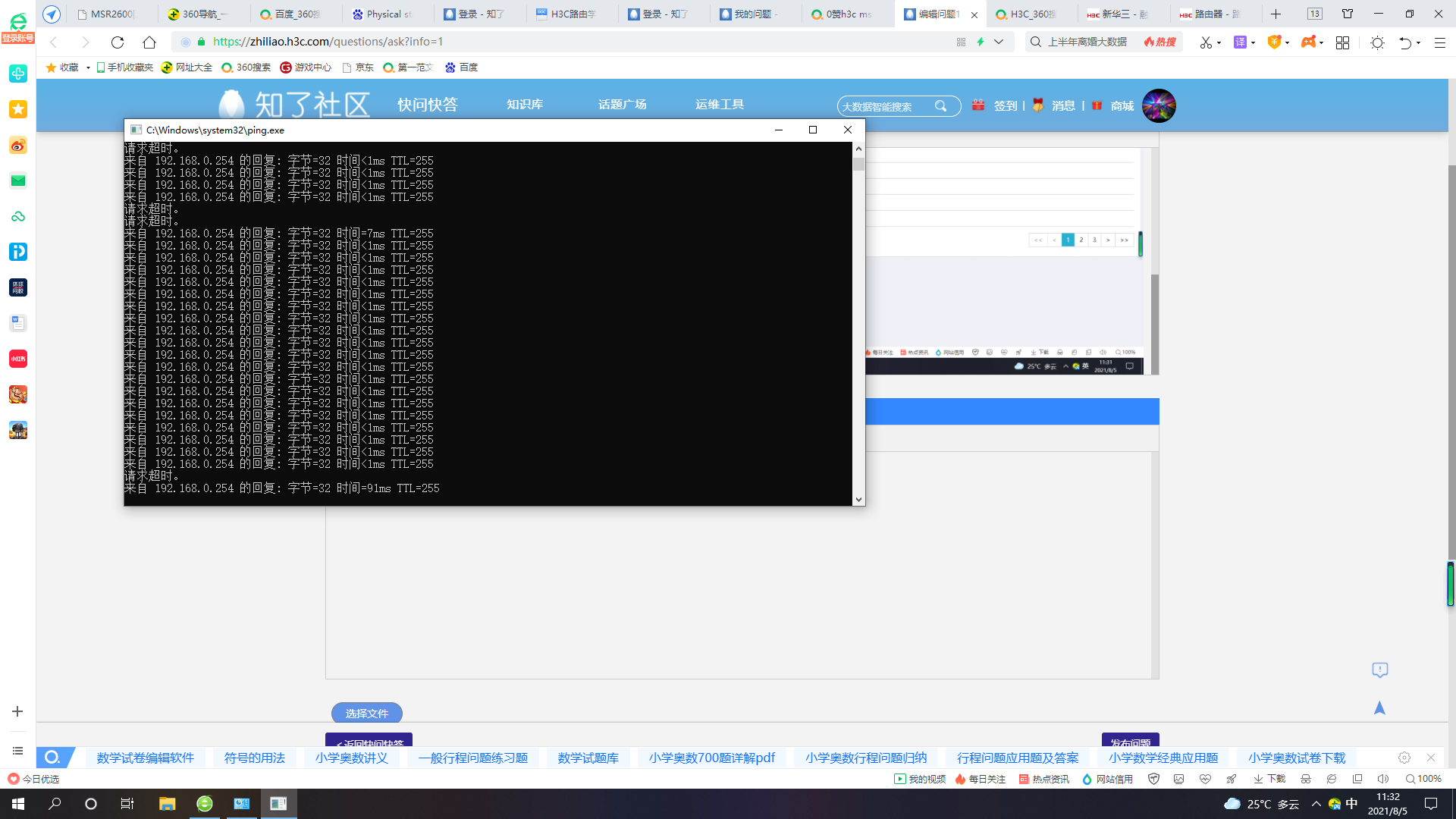Click the scissors screenshot tool icon
1456x819 pixels.
pos(1206,42)
